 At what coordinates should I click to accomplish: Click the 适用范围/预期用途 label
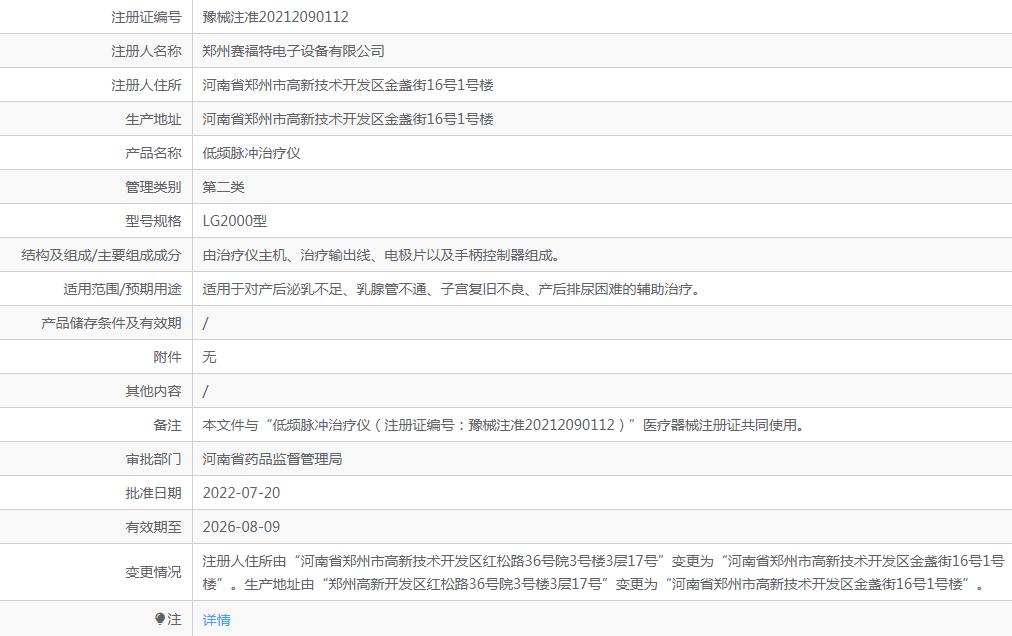122,289
